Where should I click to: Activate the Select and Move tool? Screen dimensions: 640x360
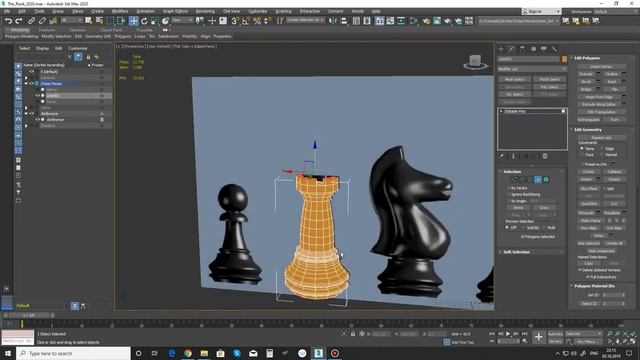(133, 20)
